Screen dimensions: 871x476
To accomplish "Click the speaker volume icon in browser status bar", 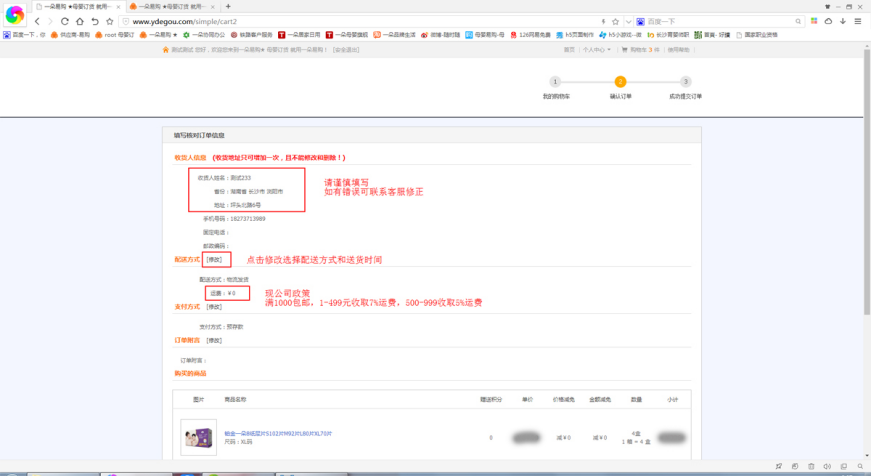I will (x=827, y=467).
